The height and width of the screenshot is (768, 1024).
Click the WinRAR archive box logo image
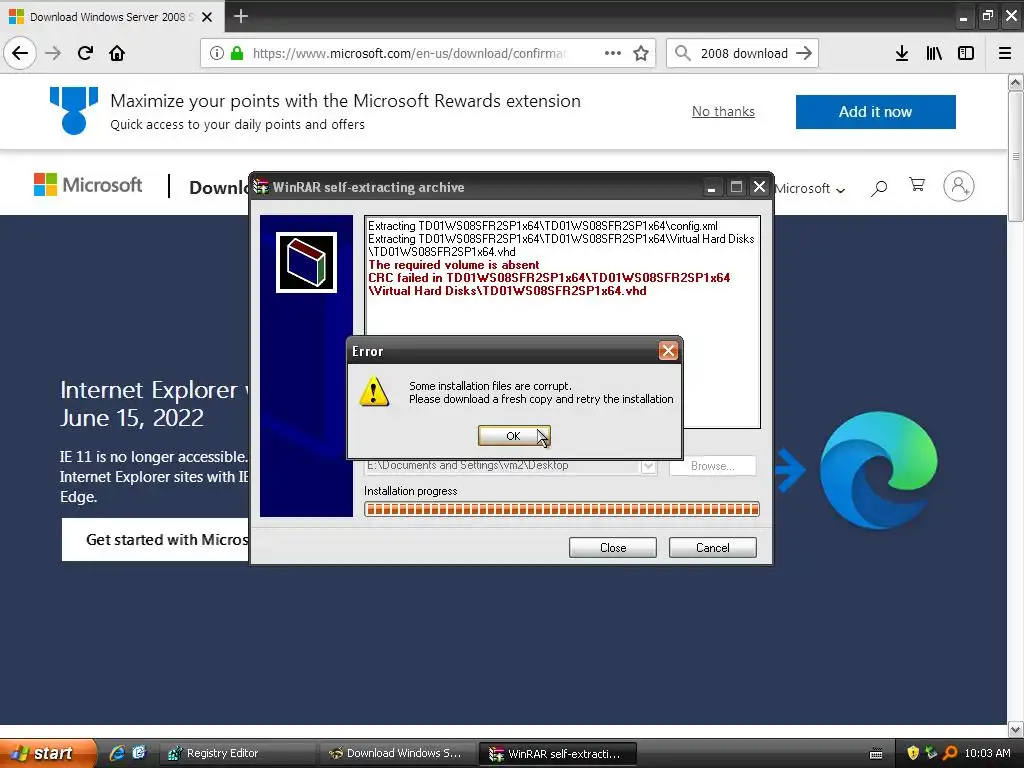pyautogui.click(x=306, y=263)
